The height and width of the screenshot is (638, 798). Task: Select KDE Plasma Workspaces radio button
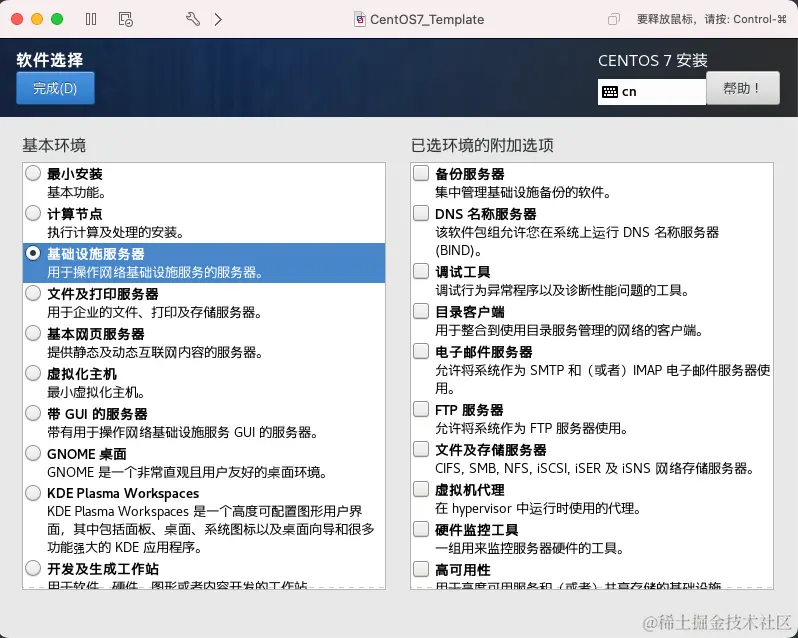pos(33,492)
